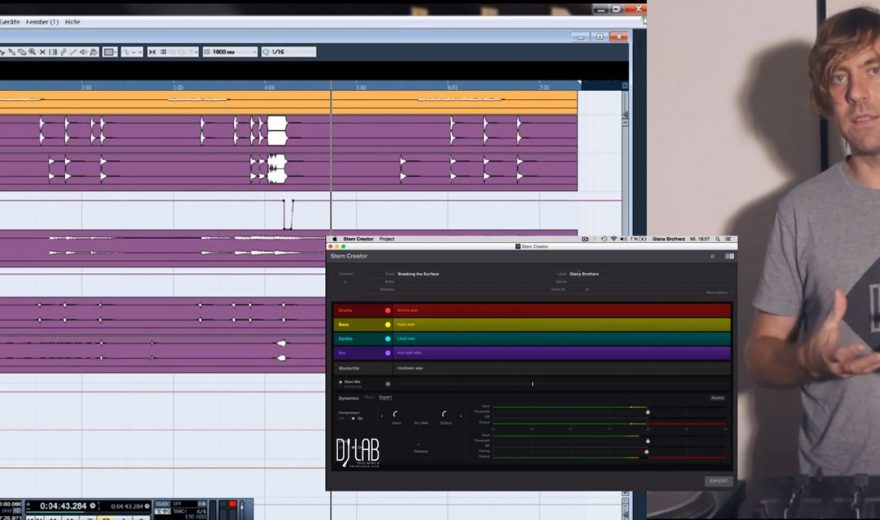Switch to the Expert dynamics tab

pos(385,397)
